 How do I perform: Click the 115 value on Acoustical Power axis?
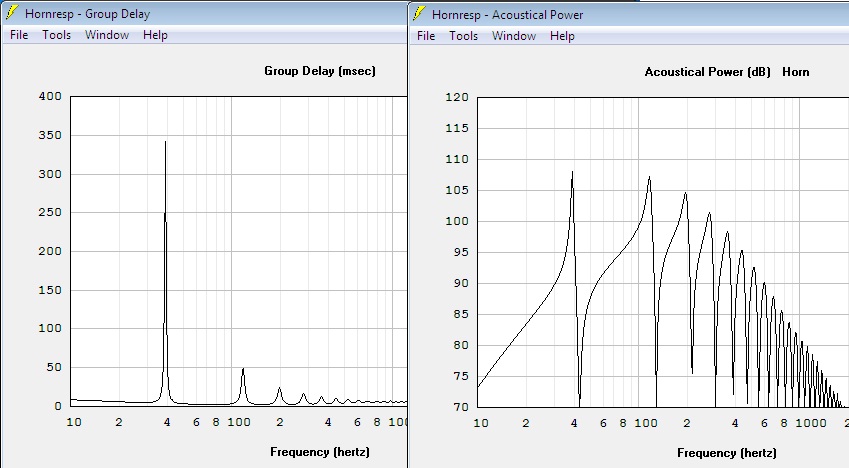457,128
